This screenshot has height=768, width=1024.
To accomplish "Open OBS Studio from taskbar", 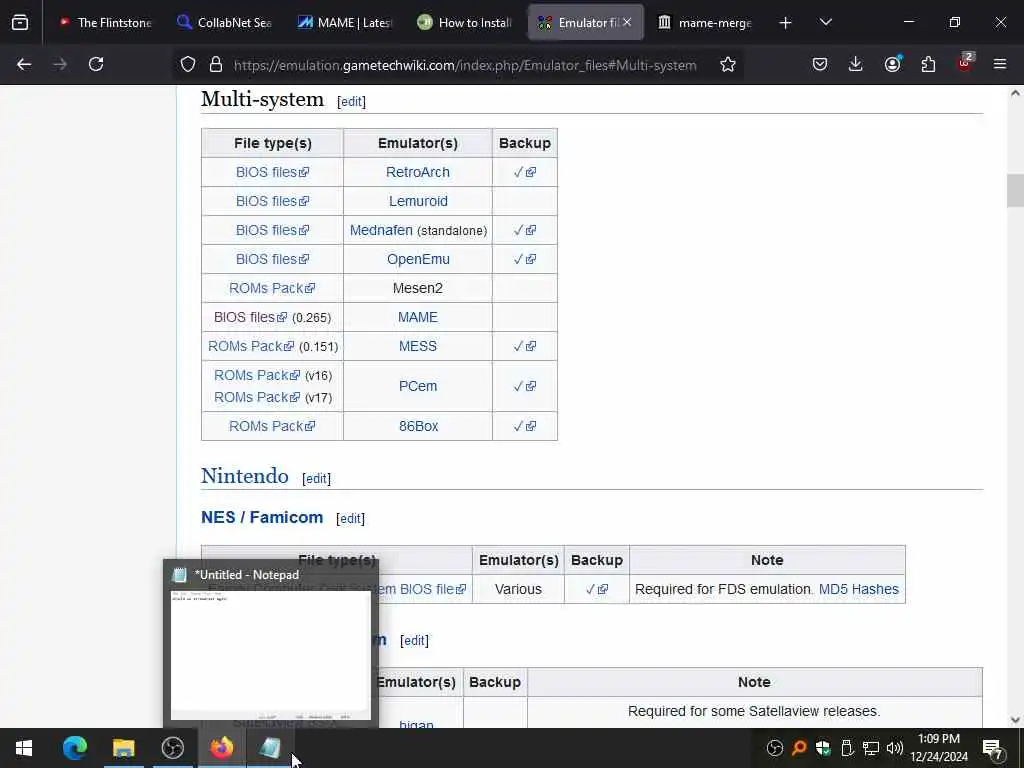I will [x=172, y=748].
